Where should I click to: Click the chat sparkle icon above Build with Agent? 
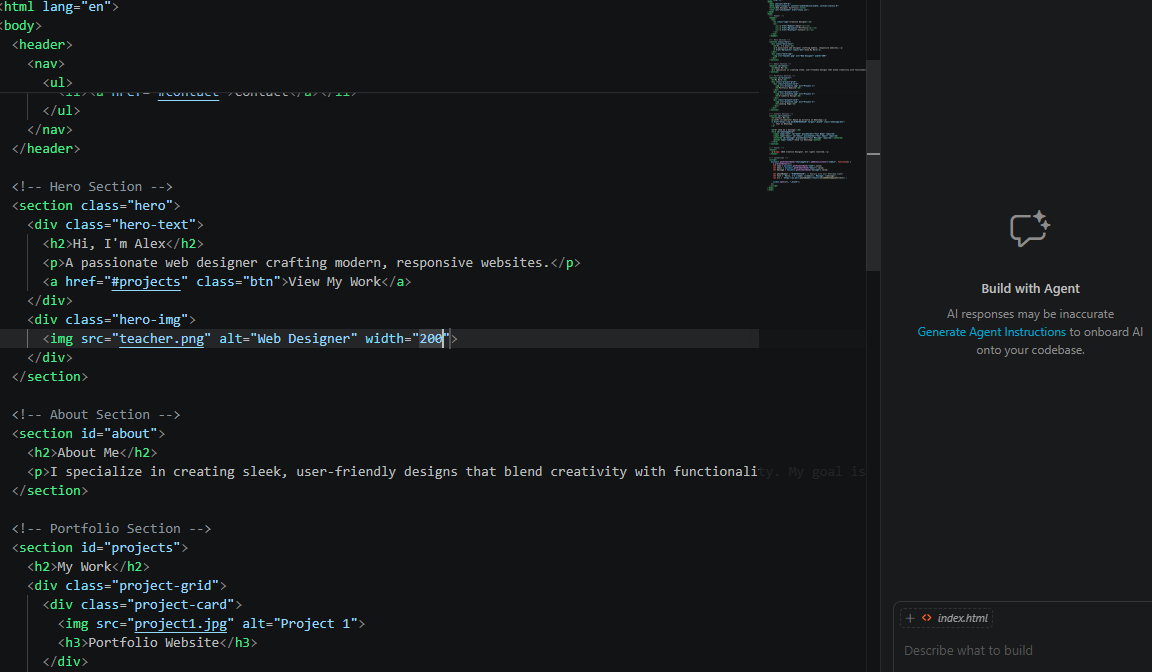[x=1030, y=229]
